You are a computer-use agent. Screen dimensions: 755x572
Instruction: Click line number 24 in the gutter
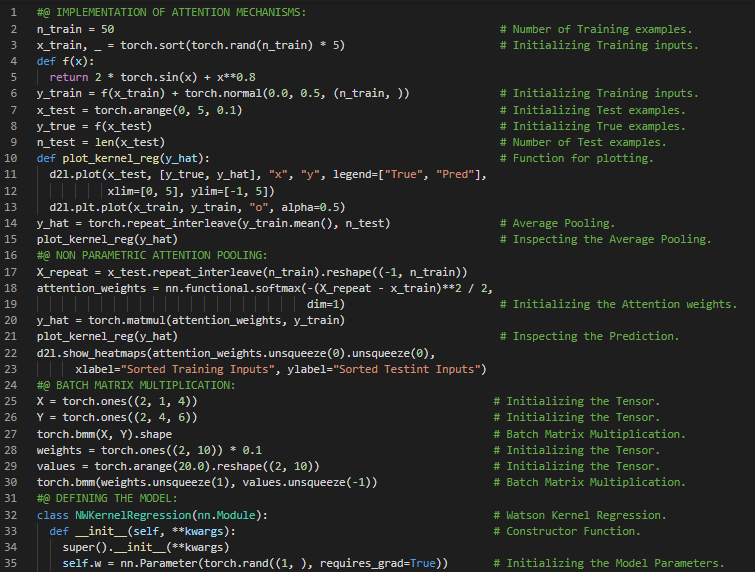pos(13,385)
